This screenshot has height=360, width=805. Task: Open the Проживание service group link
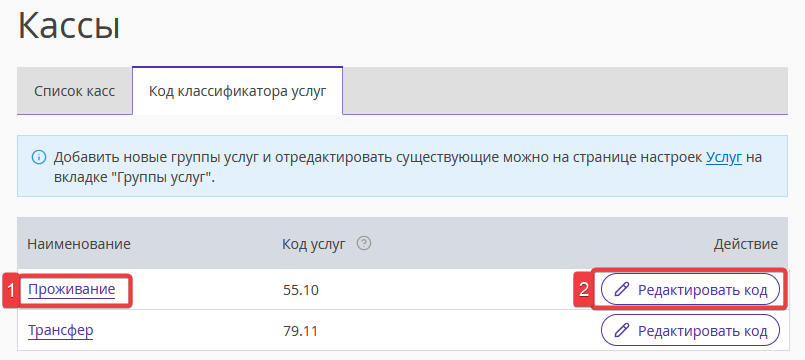(71, 290)
